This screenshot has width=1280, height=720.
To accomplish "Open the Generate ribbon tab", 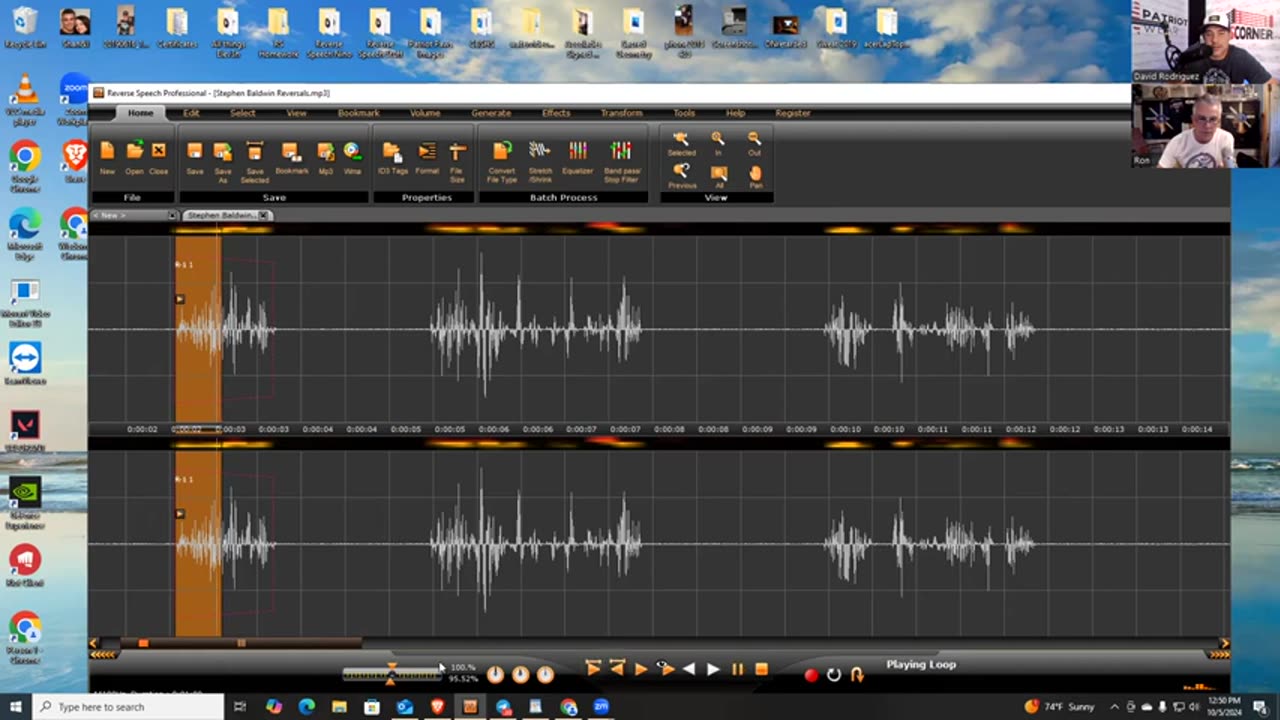I will point(491,113).
